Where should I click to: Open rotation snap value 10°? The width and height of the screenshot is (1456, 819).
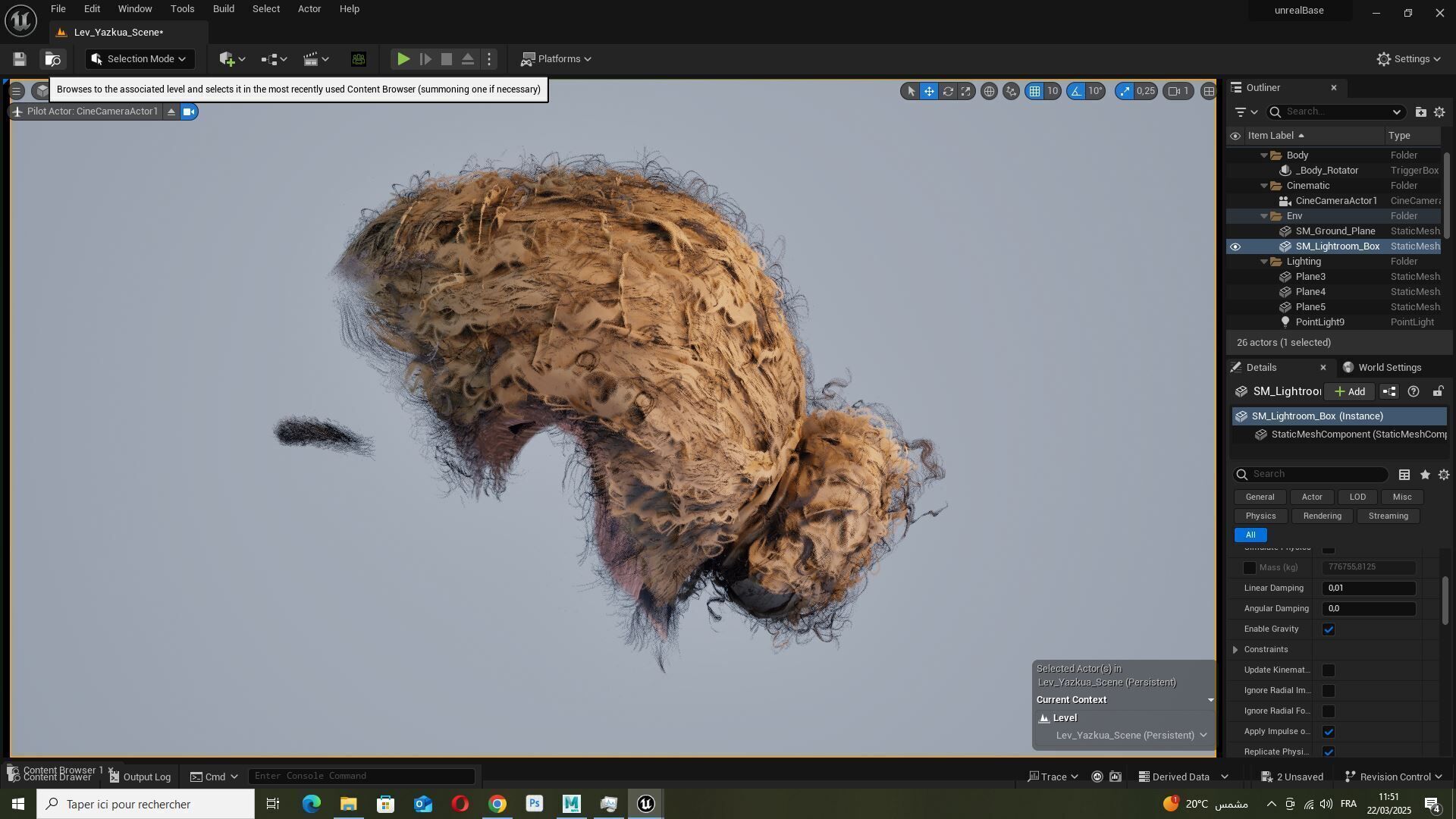coord(1095,91)
